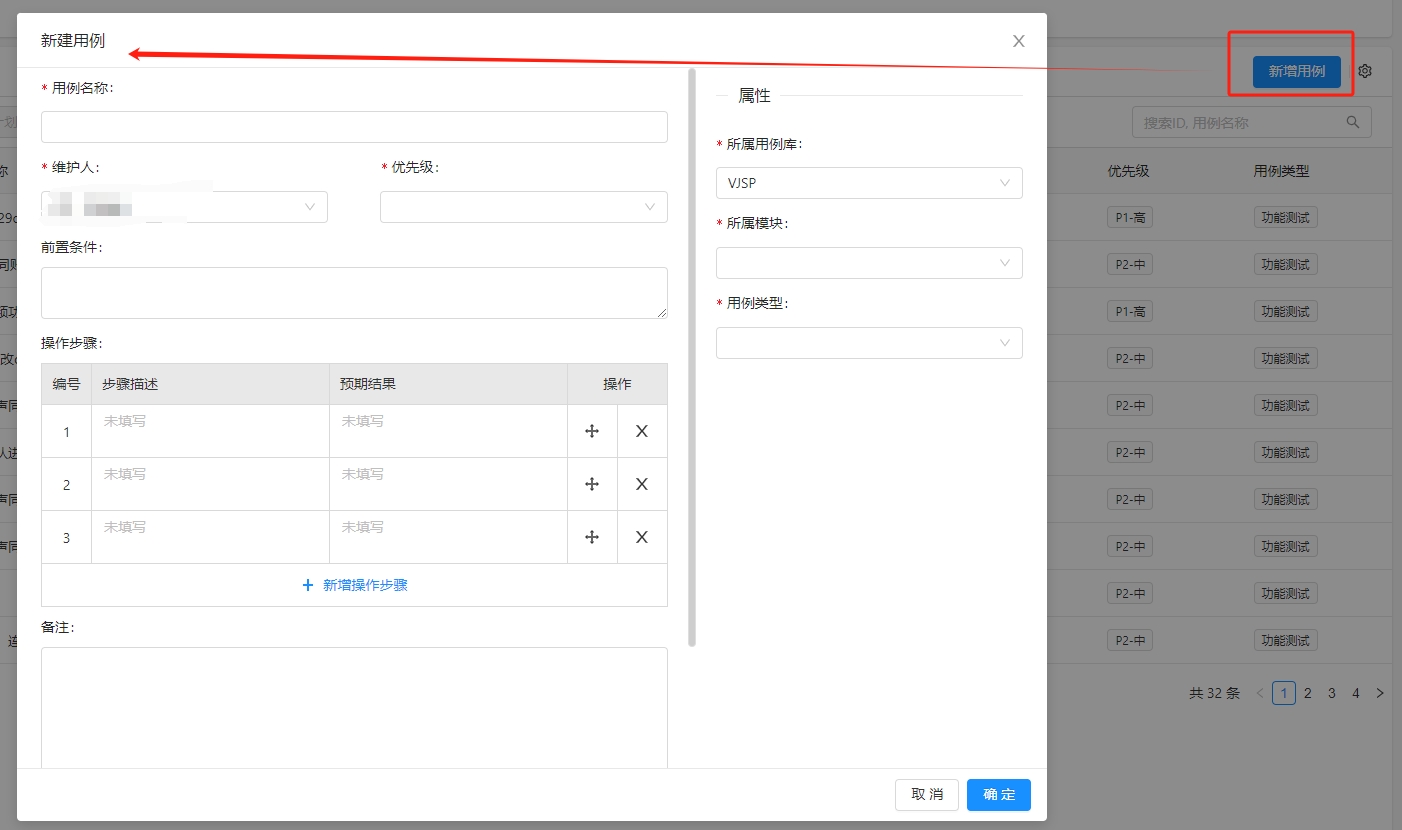The image size is (1402, 830).
Task: Open the settings gear beside 新增用例
Action: point(1365,71)
